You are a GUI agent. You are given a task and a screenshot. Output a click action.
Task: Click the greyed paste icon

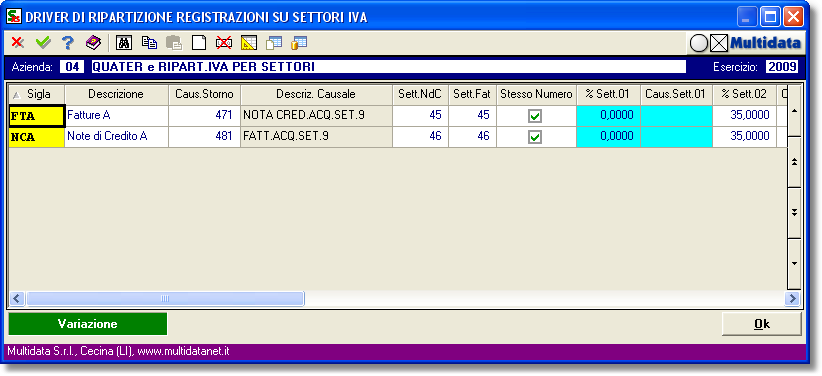(x=174, y=42)
